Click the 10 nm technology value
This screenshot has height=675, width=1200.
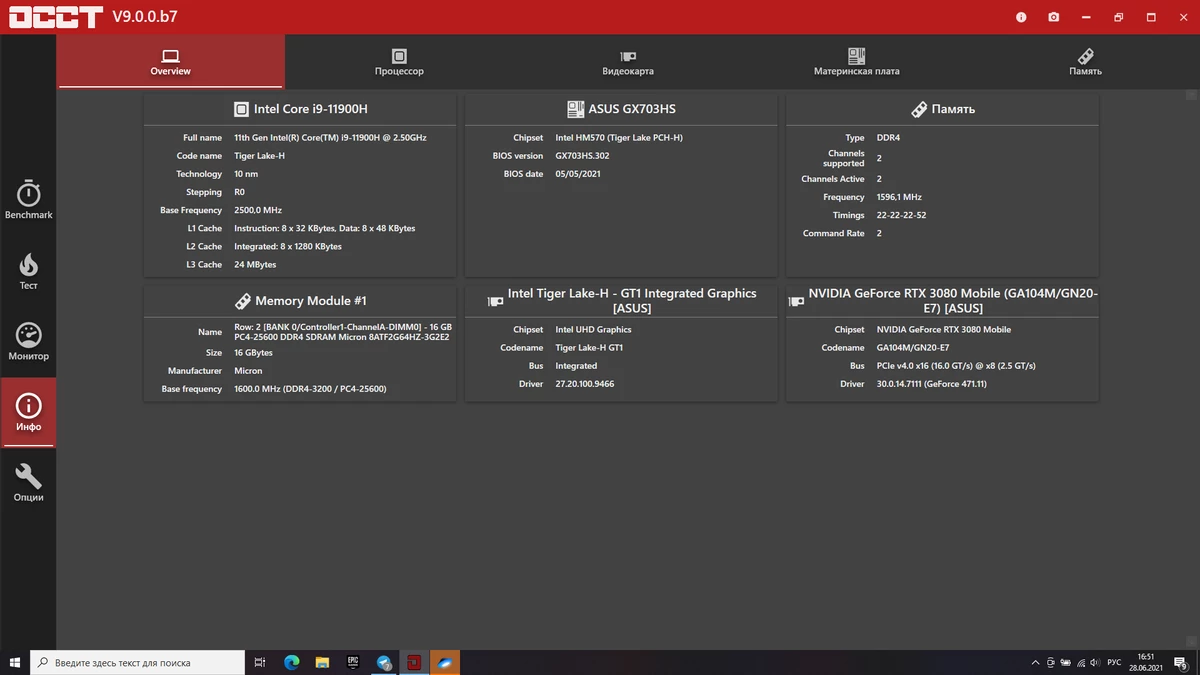[x=246, y=174]
